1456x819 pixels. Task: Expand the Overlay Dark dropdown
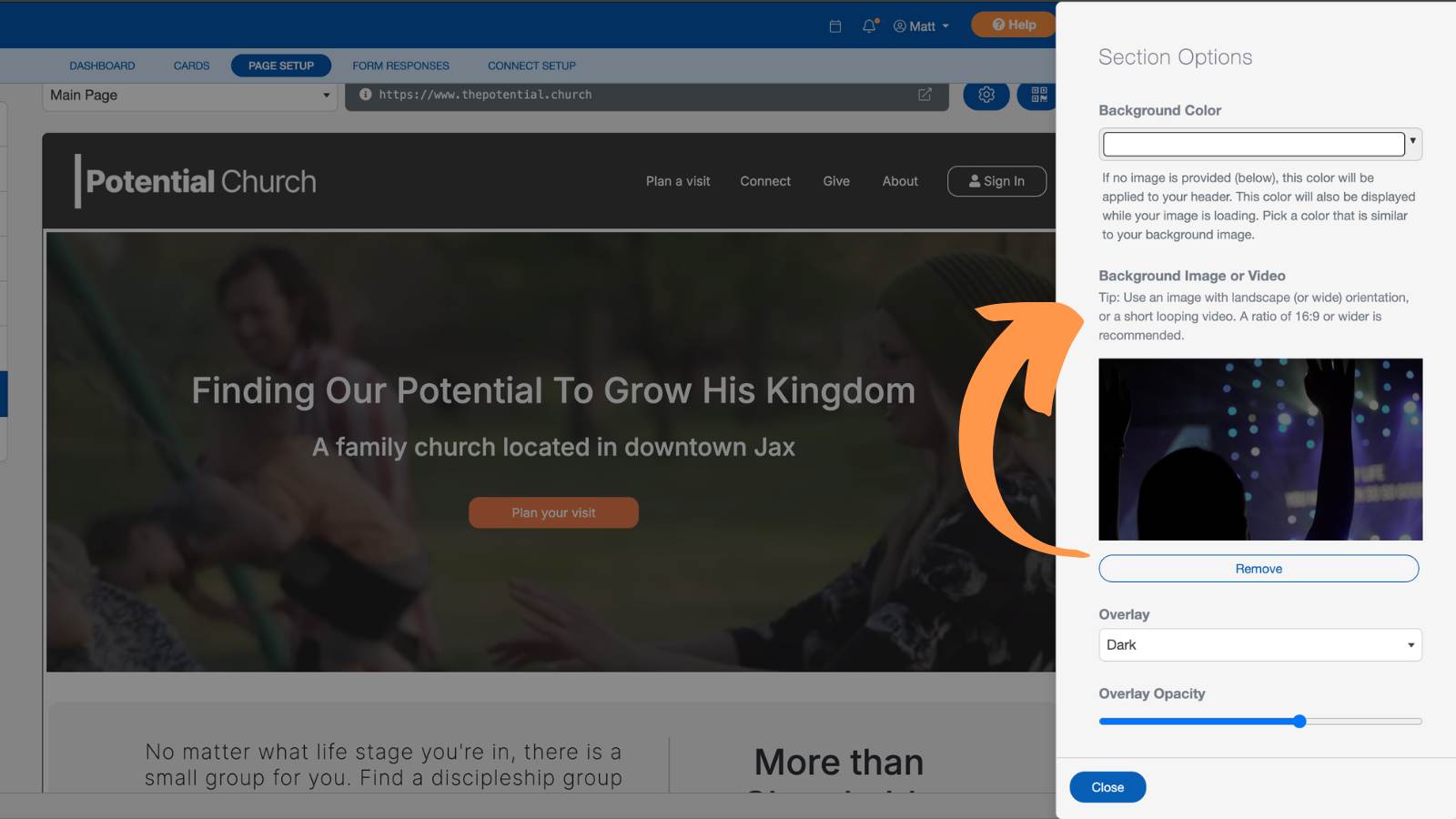[x=1260, y=645]
